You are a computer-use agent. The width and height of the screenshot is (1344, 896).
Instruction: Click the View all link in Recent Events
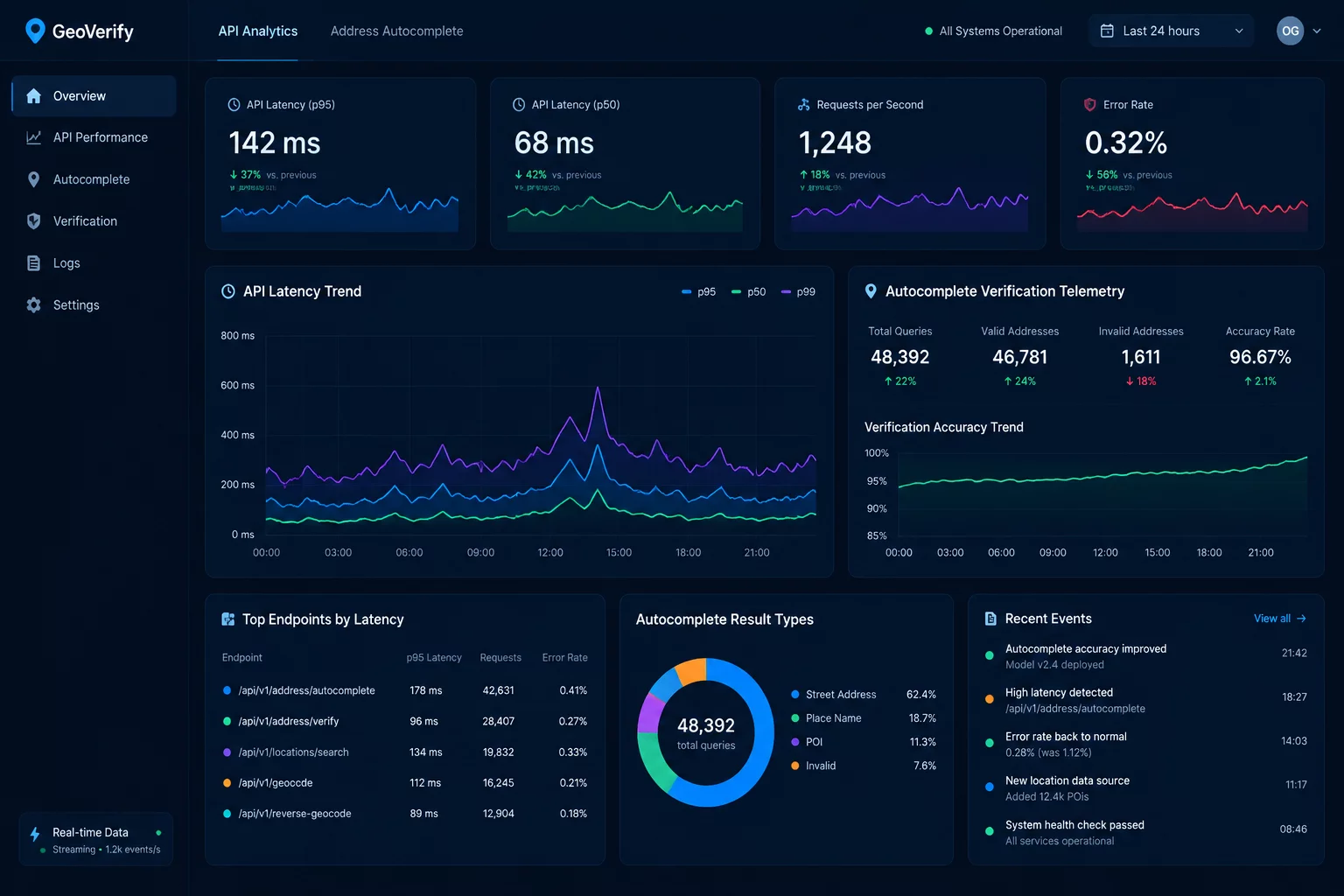coord(1280,619)
